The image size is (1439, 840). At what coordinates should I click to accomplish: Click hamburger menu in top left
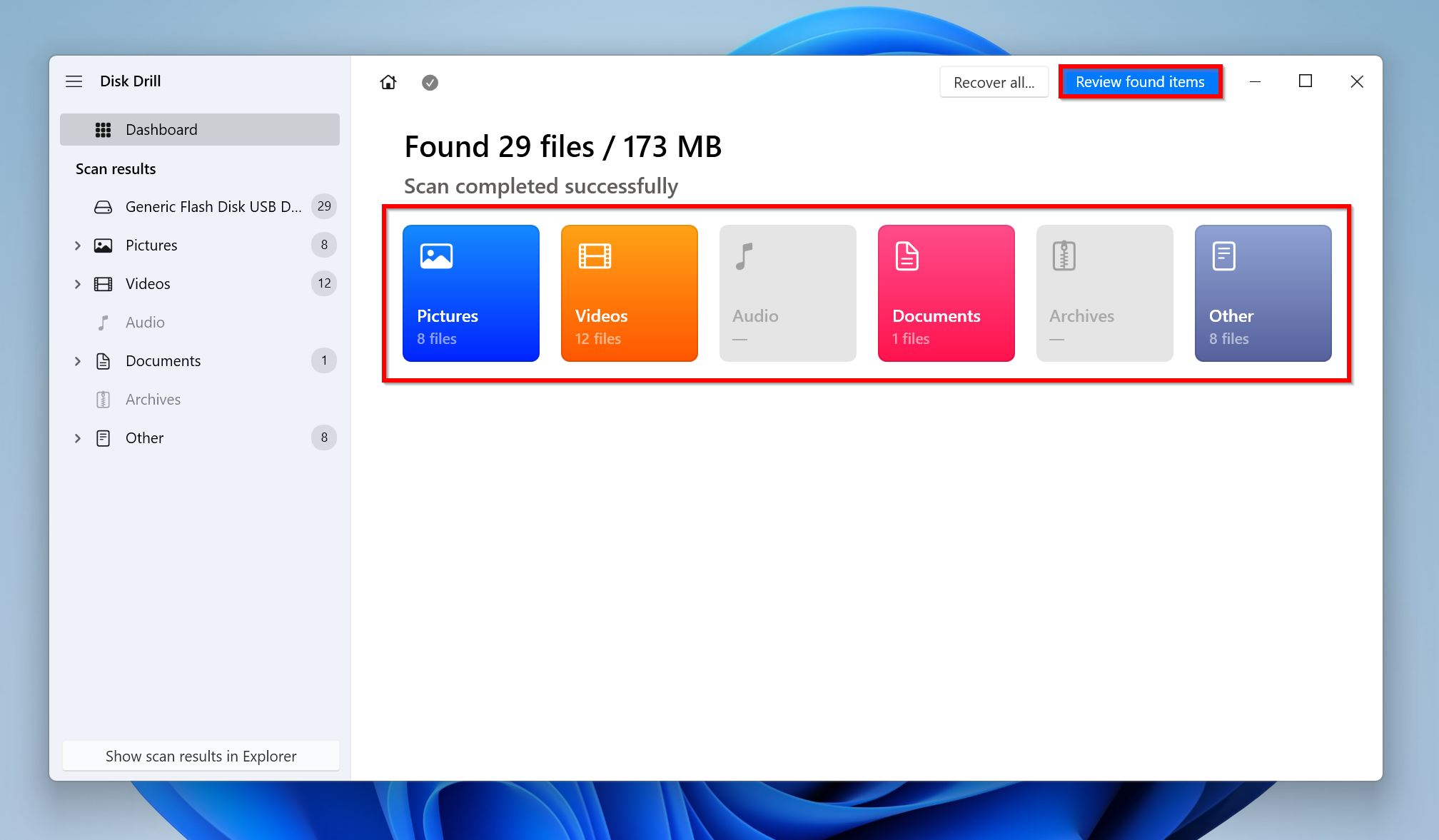coord(75,81)
